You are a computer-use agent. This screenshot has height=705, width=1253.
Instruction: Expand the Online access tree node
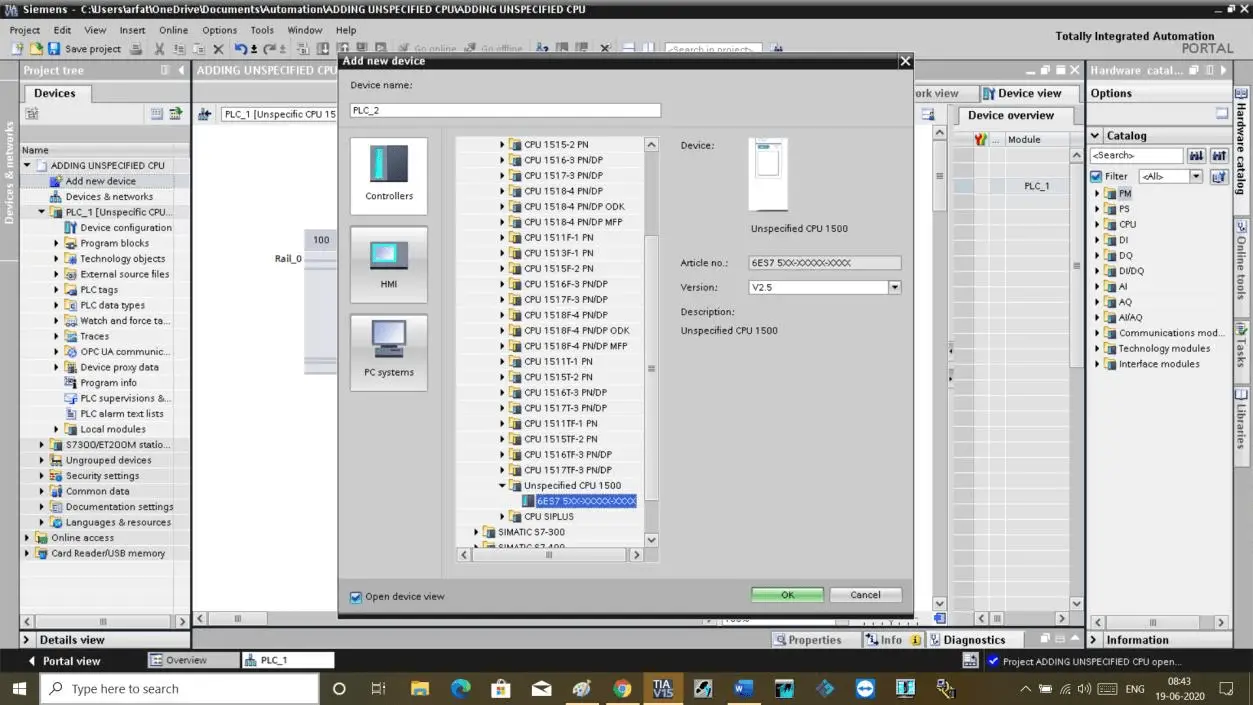click(x=27, y=537)
